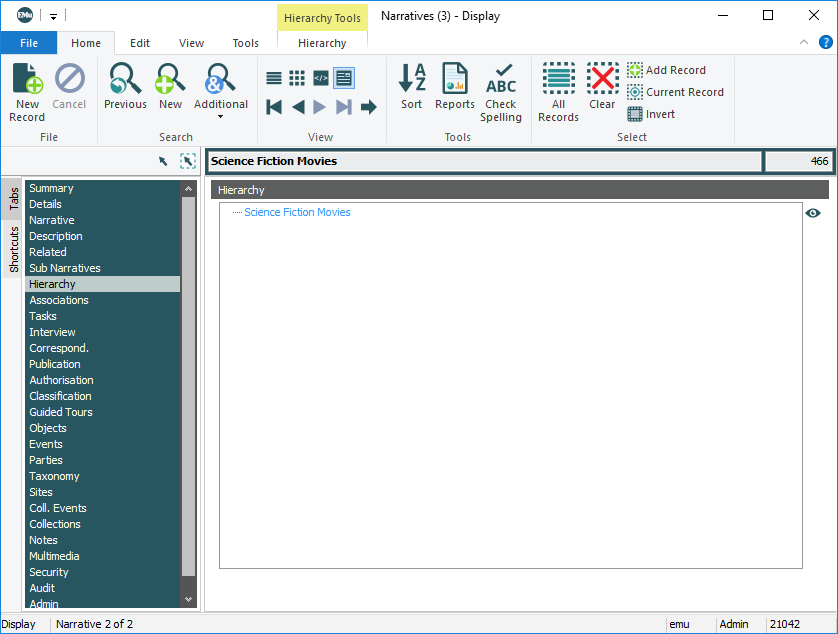Jump to the first record
The image size is (838, 634).
(x=274, y=107)
